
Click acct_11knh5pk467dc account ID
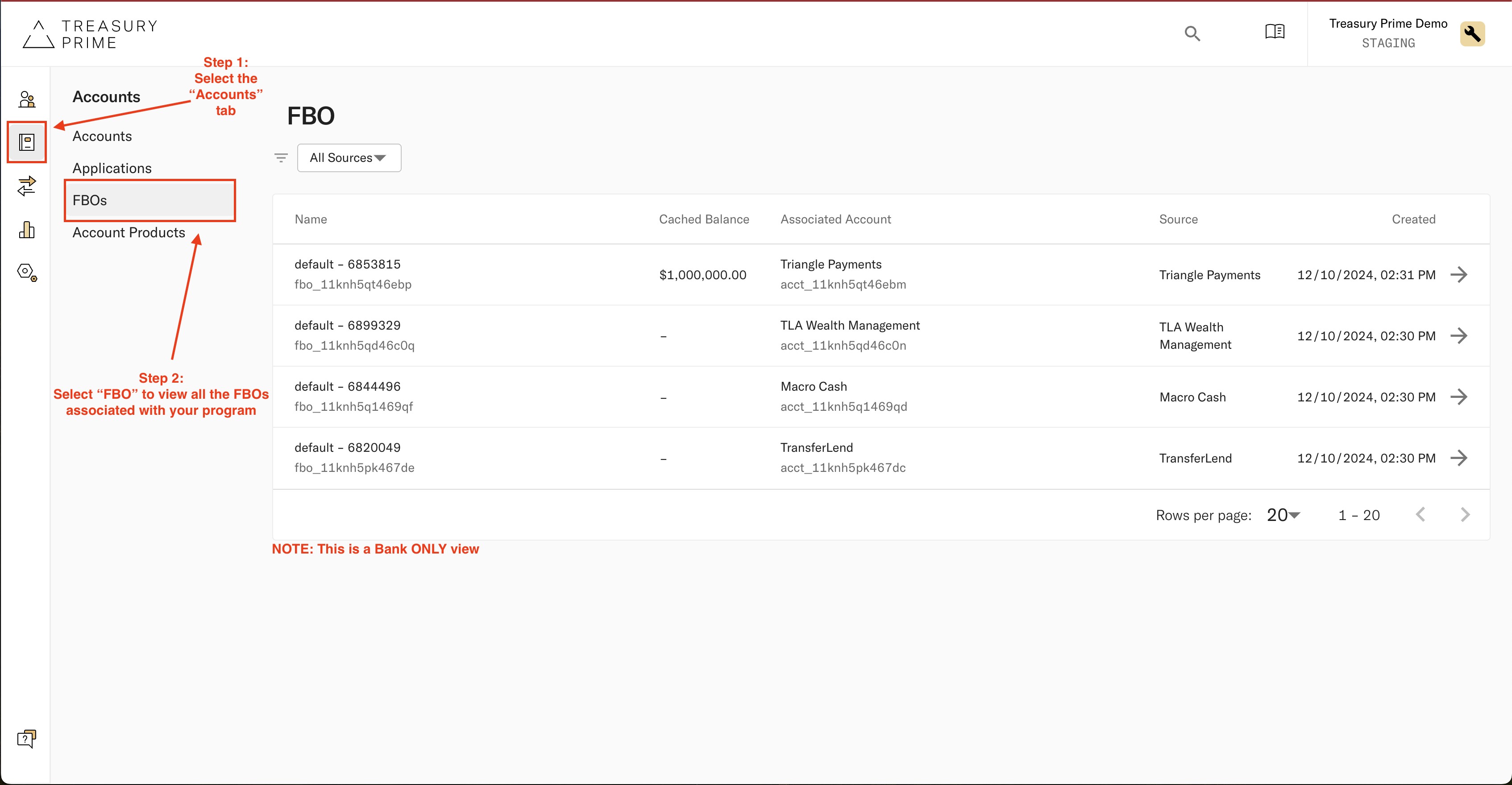(843, 467)
